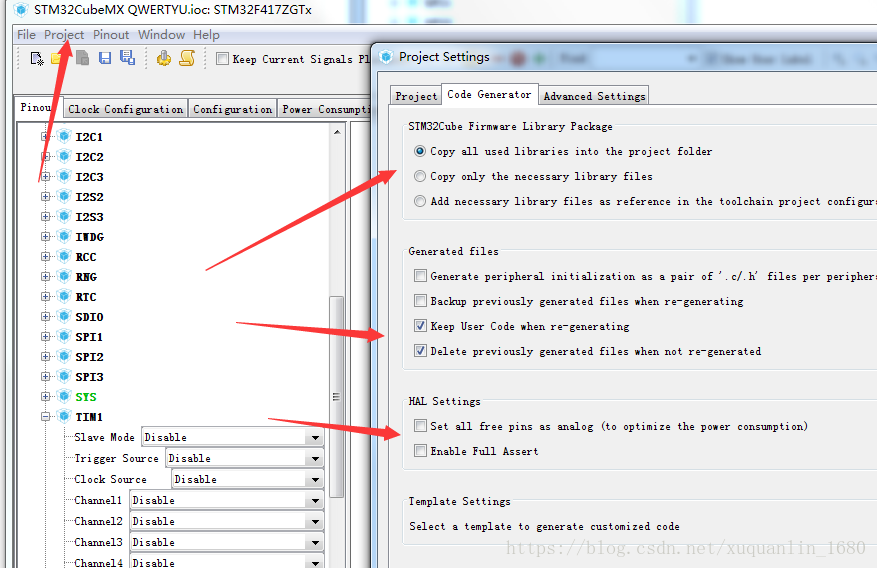Click the Generate Report scroll icon

click(187, 58)
